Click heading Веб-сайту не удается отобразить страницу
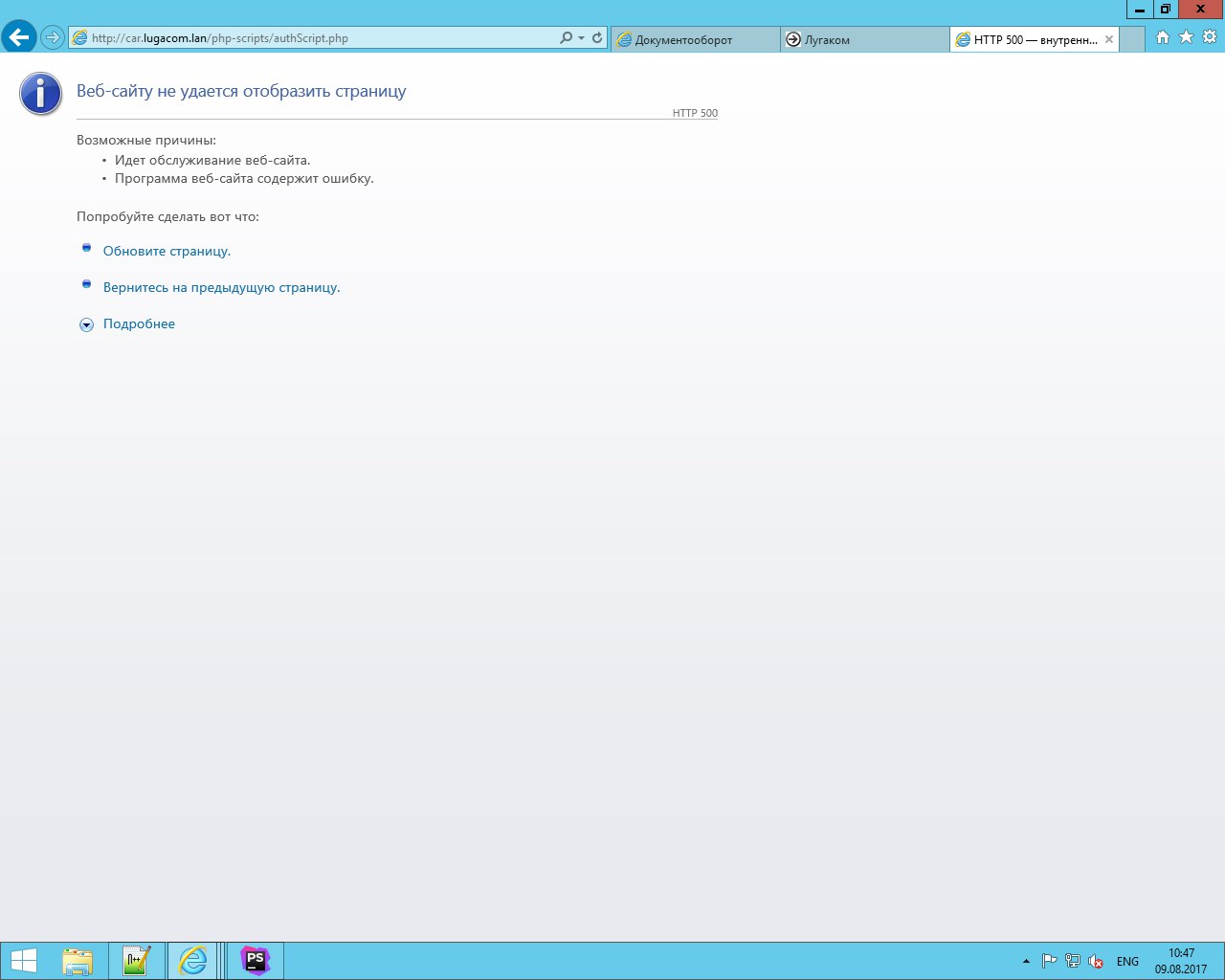The image size is (1225, 980). 241,91
